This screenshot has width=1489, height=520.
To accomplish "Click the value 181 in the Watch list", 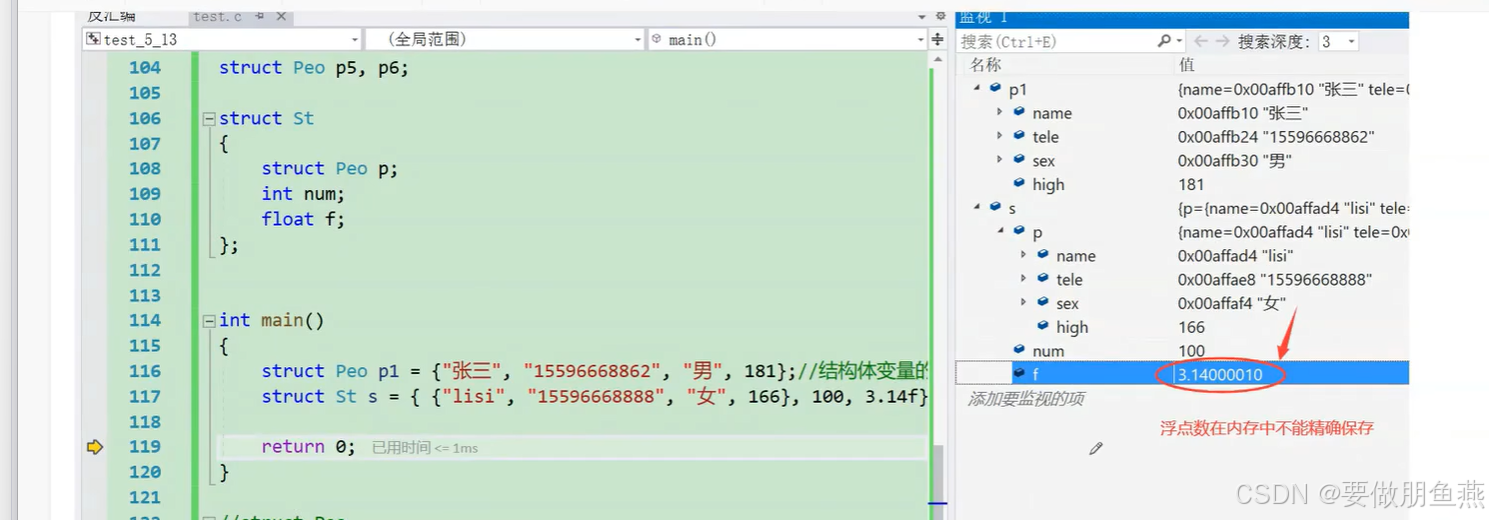I will click(x=1191, y=184).
